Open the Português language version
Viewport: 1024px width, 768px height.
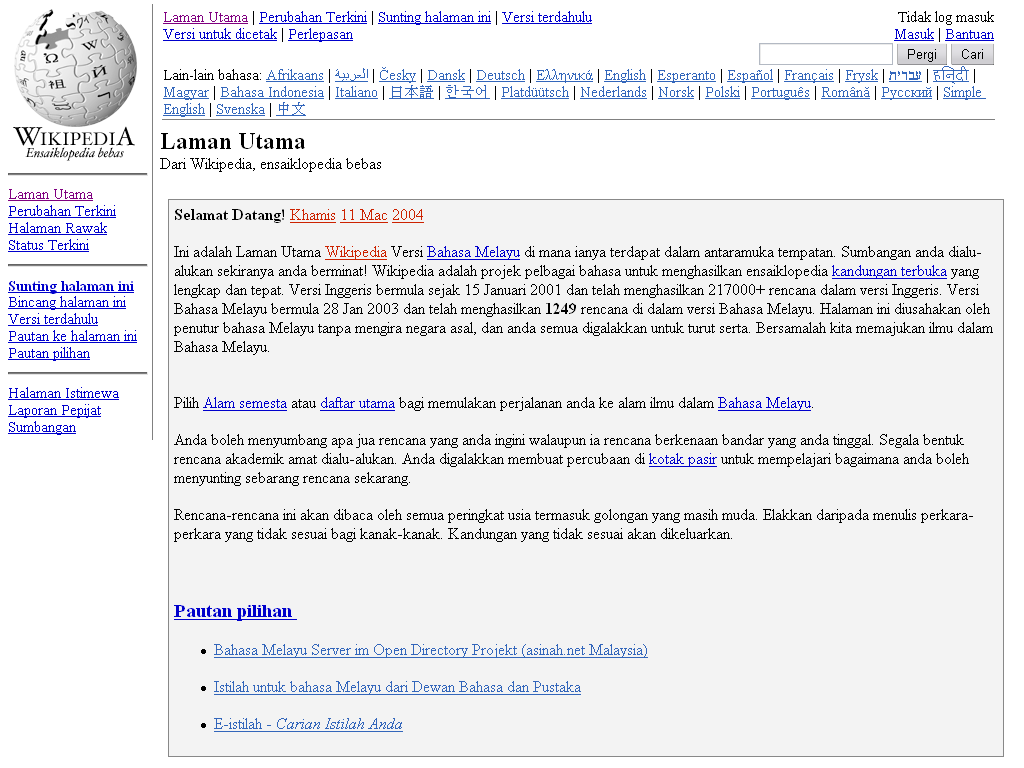coord(780,93)
